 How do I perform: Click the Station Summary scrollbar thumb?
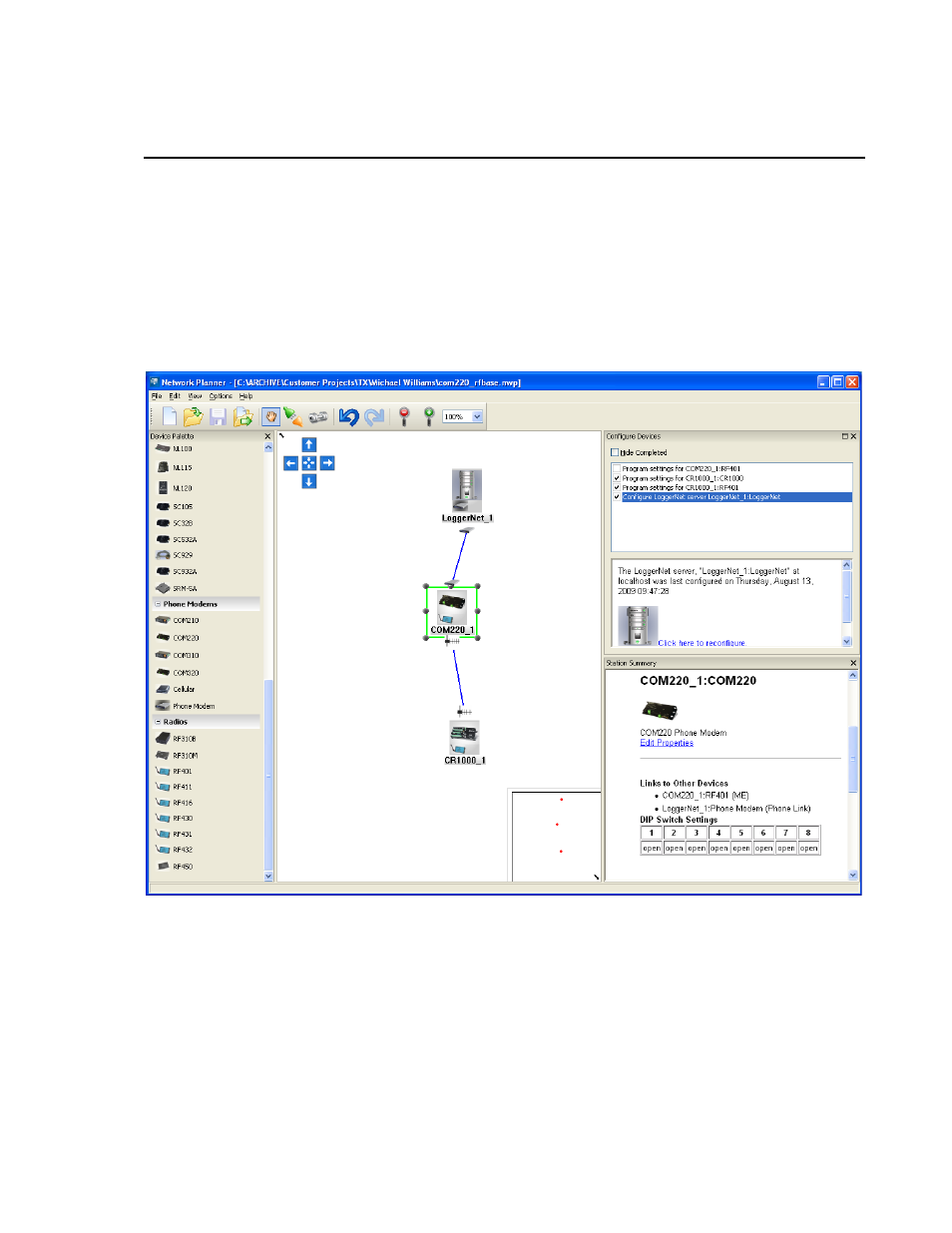853,758
